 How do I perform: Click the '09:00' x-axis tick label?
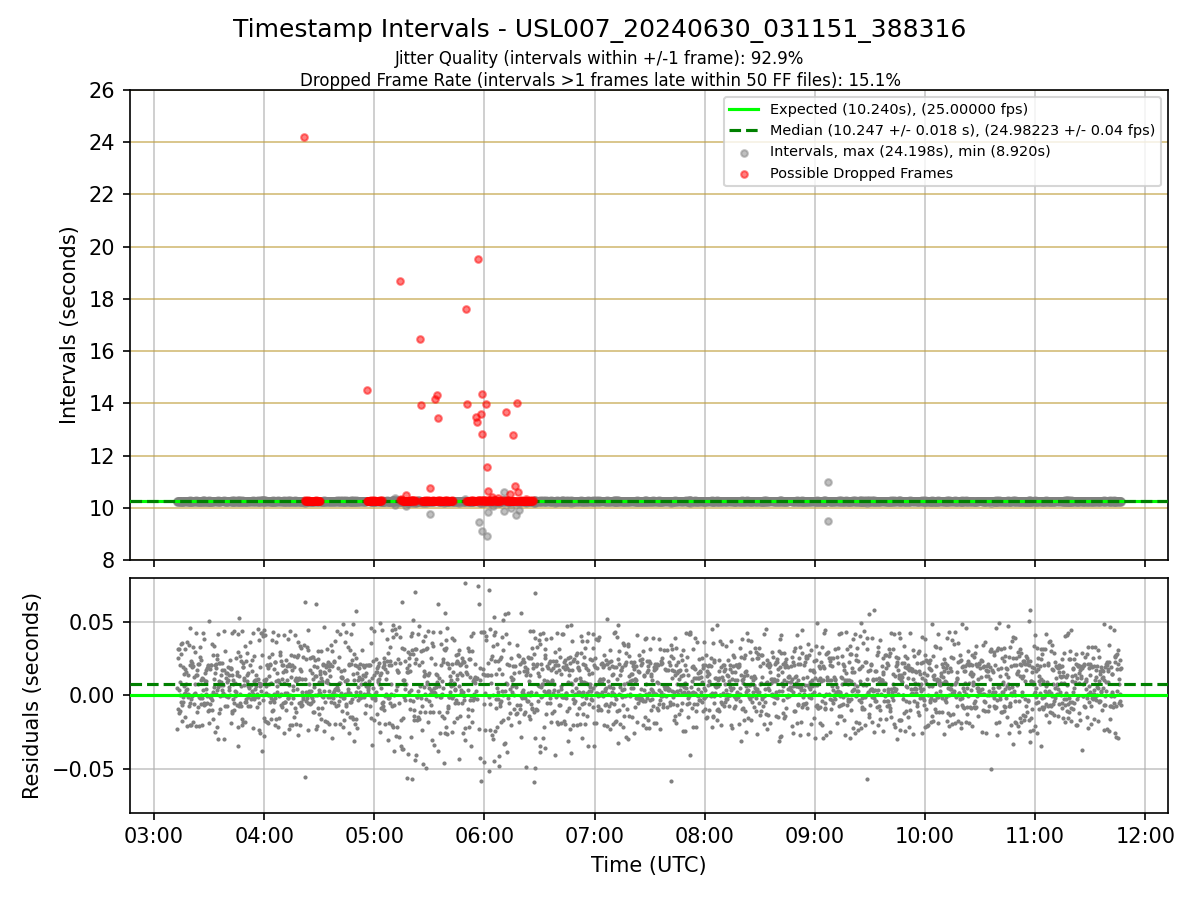[814, 834]
